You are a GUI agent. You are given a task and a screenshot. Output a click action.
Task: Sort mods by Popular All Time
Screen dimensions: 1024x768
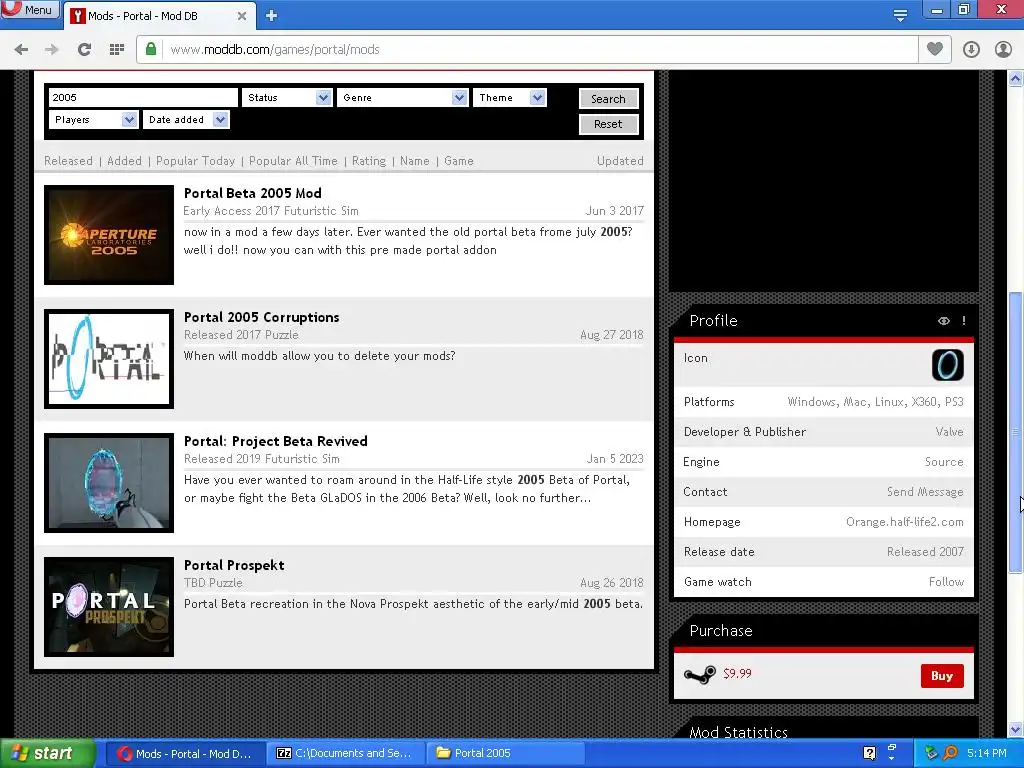click(293, 161)
